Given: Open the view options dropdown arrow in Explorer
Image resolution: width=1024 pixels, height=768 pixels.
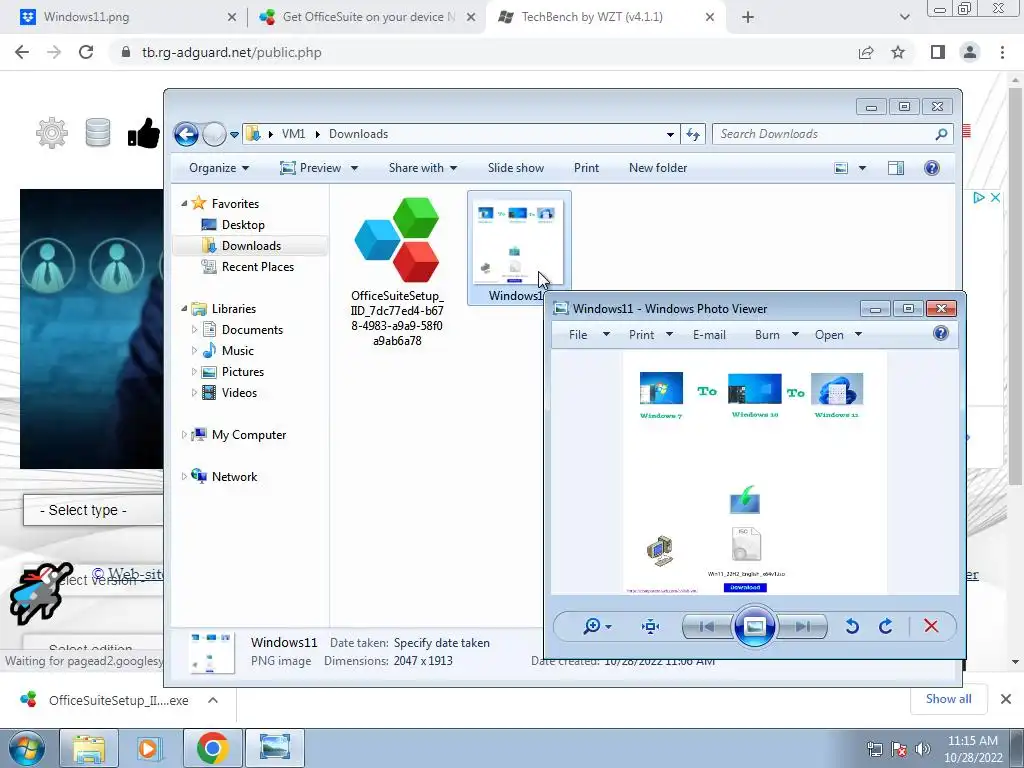Looking at the screenshot, I should 862,168.
